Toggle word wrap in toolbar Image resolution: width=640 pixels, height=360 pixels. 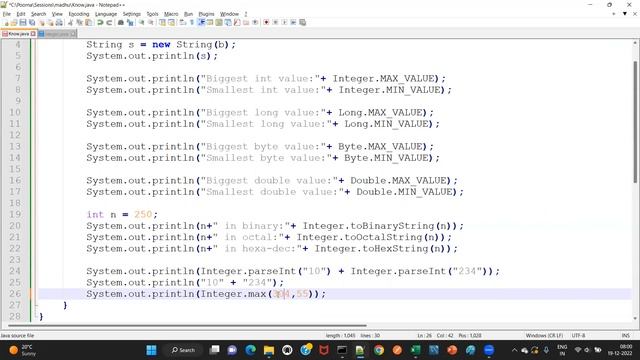coord(182,22)
